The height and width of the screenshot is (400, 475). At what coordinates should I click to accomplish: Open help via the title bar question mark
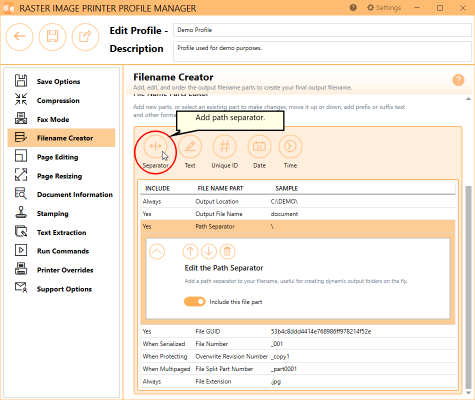353,8
